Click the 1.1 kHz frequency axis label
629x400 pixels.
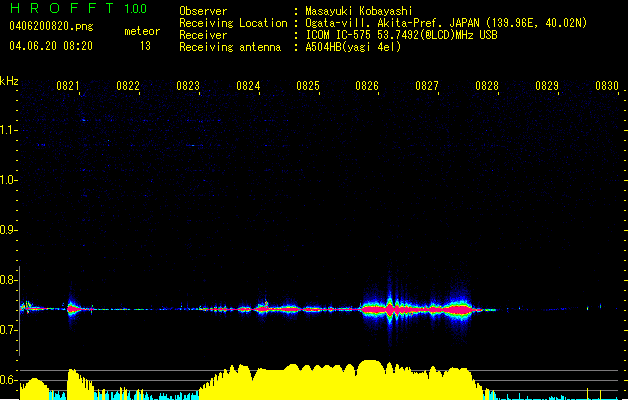click(8, 130)
